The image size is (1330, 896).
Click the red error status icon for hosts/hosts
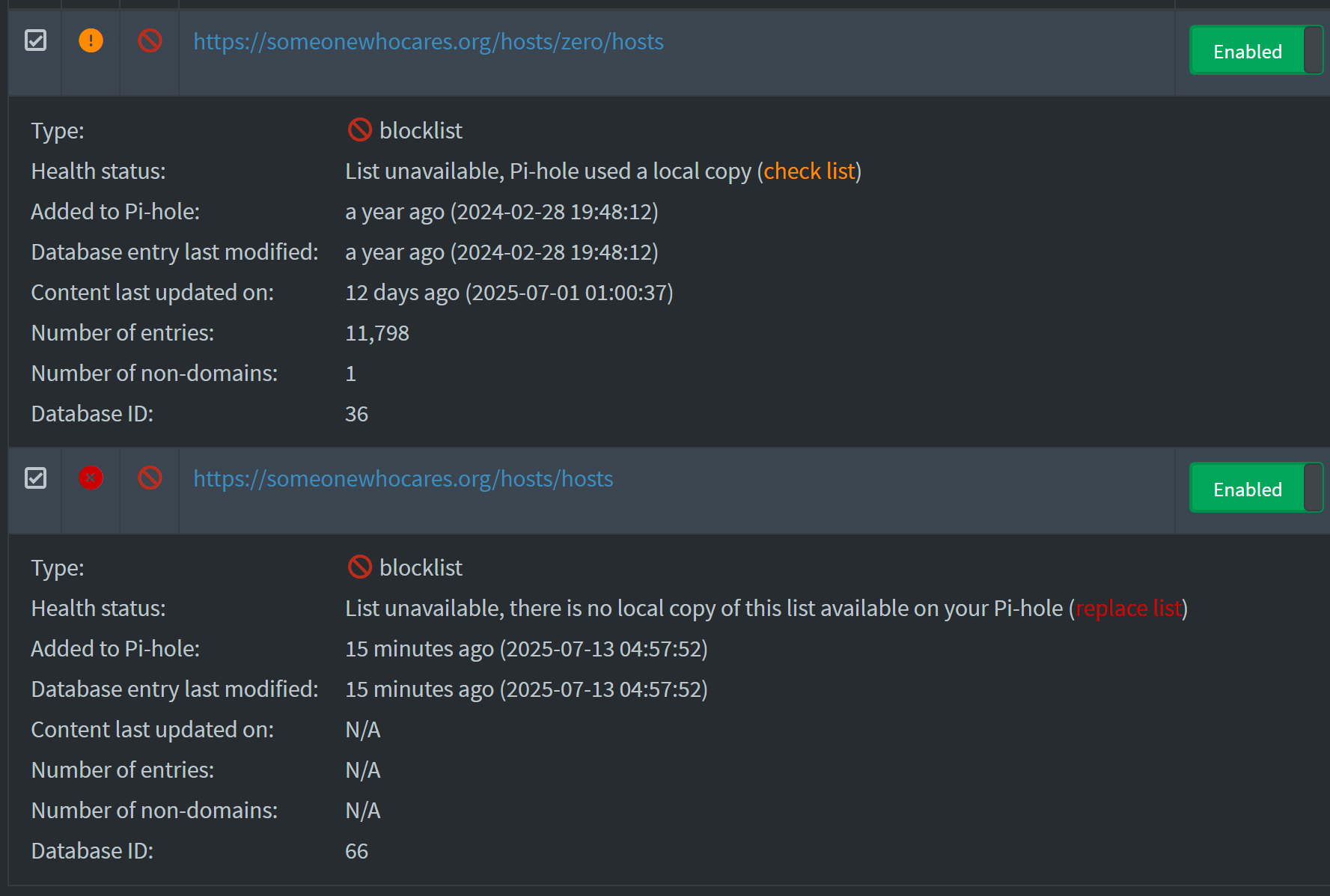[x=91, y=478]
